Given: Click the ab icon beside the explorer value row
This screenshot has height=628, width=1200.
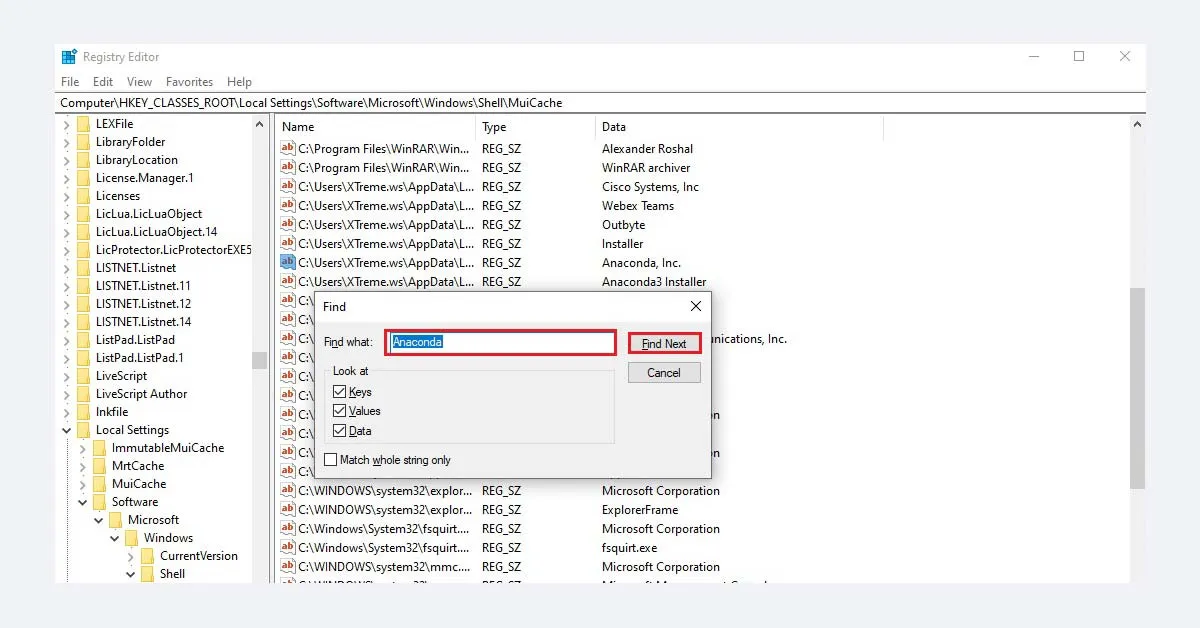Looking at the screenshot, I should click(288, 490).
